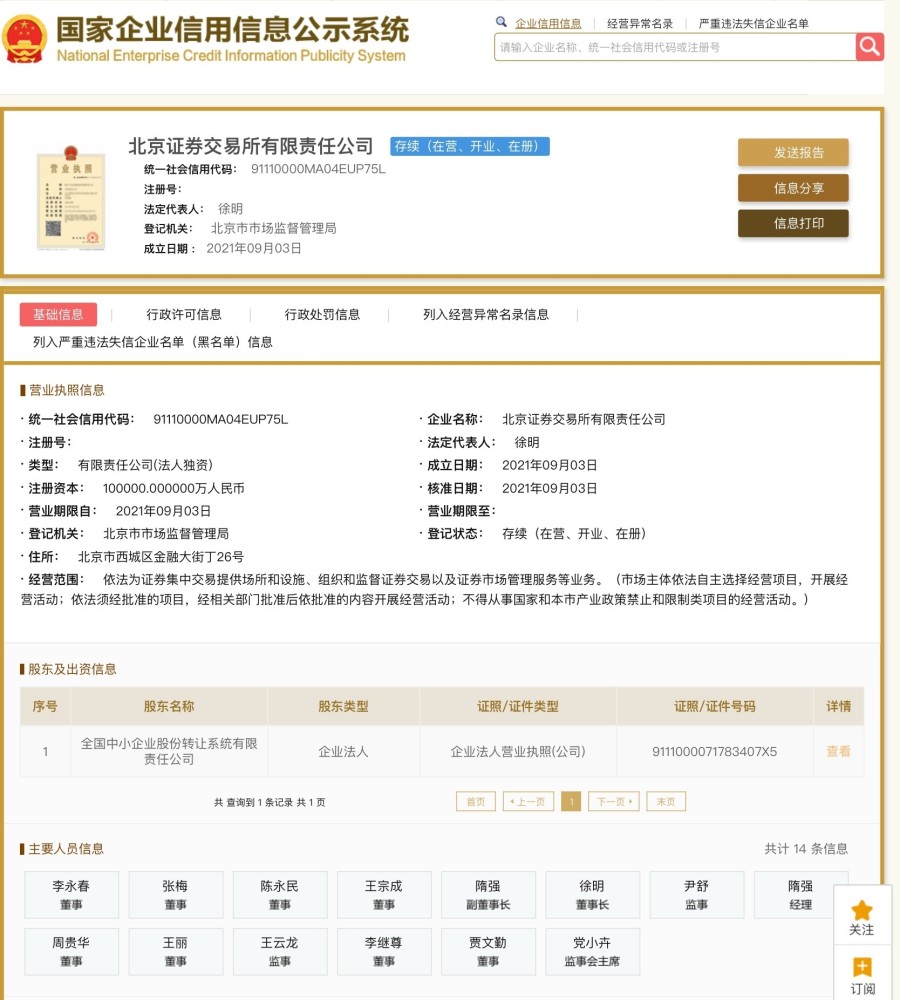Click the type value 有限责任公司(法人独资)
This screenshot has width=900, height=1000.
coord(145,466)
